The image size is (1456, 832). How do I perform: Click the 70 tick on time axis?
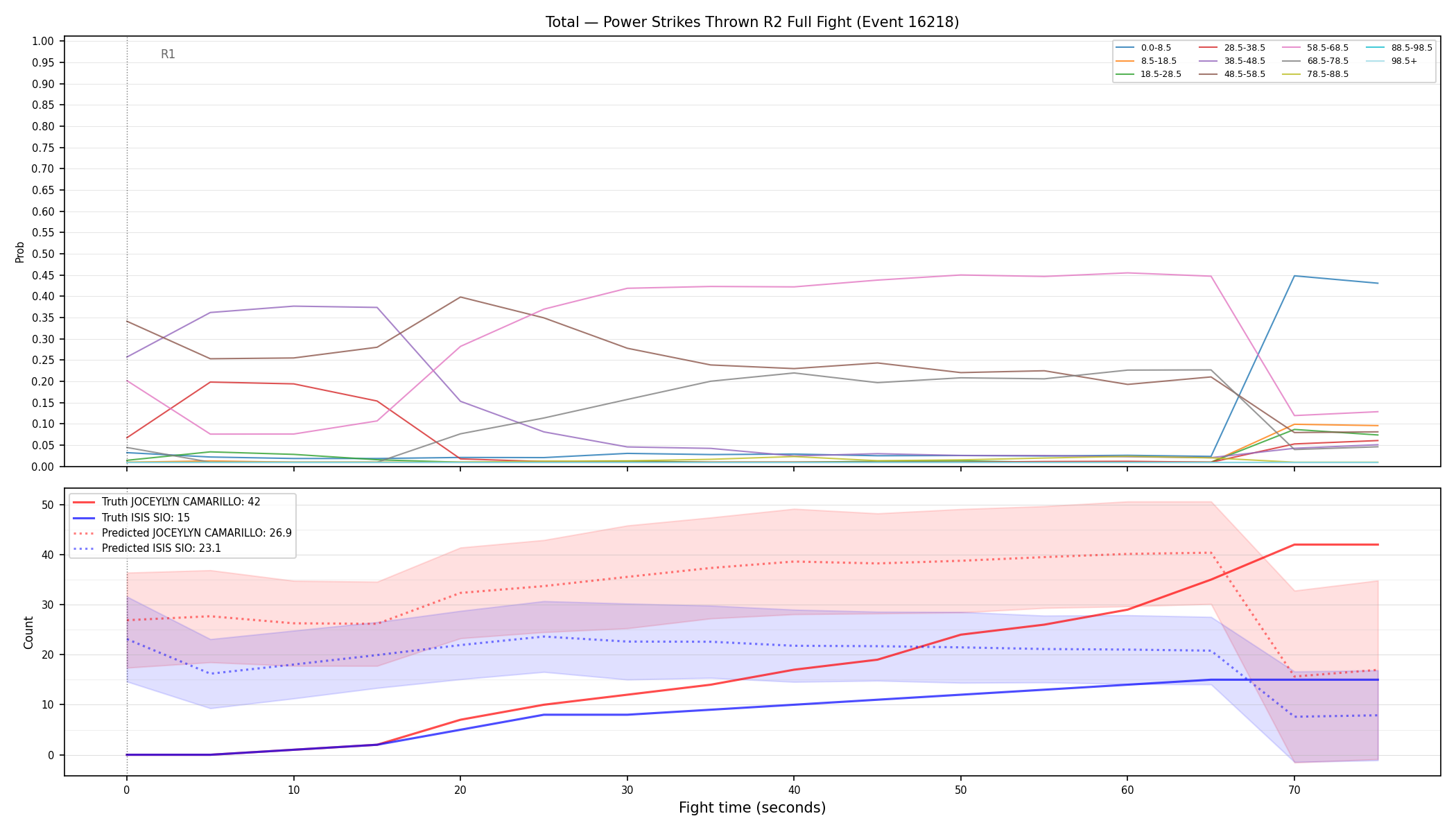(1294, 790)
